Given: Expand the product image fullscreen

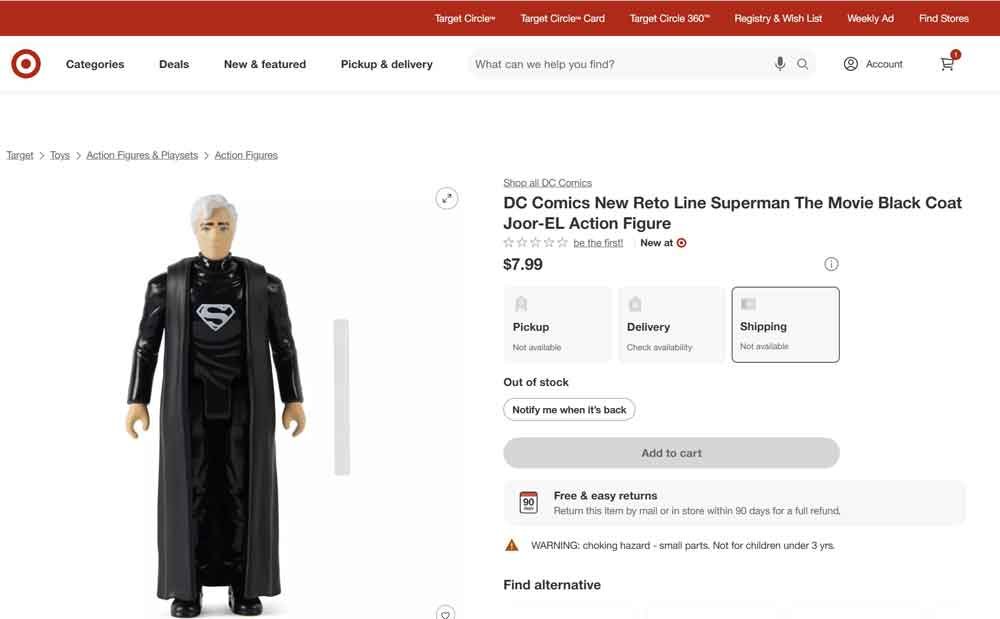Looking at the screenshot, I should [447, 198].
